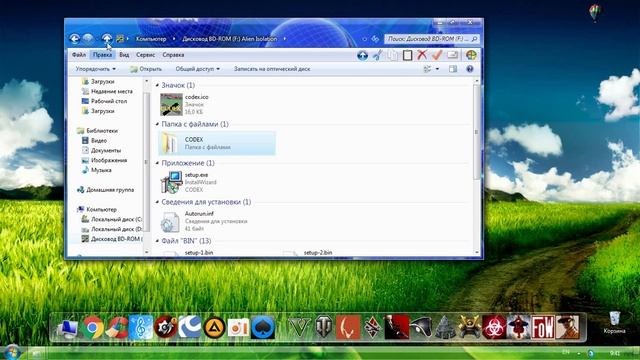Image resolution: width=640 pixels, height=360 pixels.
Task: Click the red checkmark toolbar icon
Action: pos(437,55)
